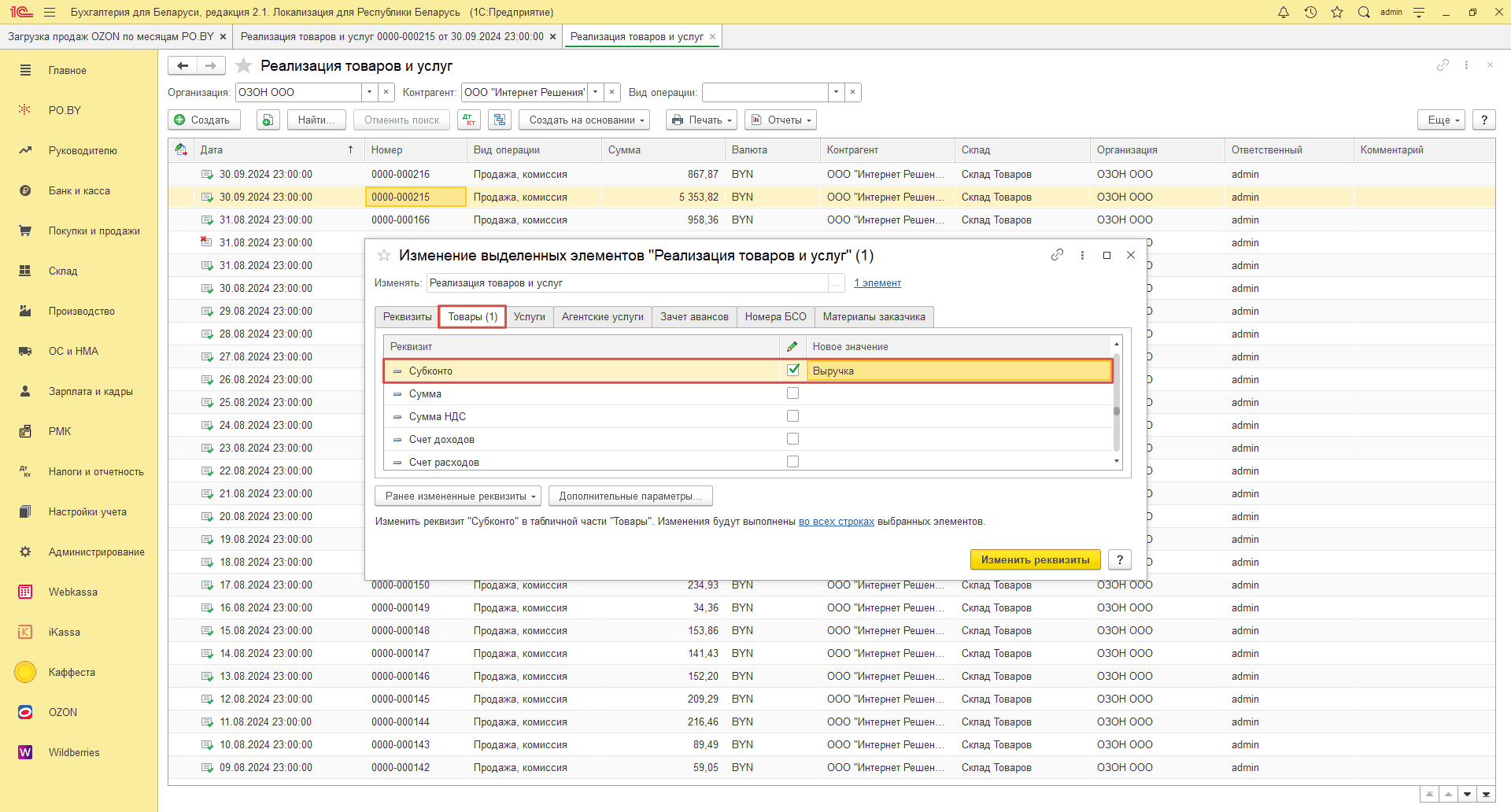The image size is (1511, 812).
Task: Check the Сумма checkbox
Action: pyautogui.click(x=792, y=393)
